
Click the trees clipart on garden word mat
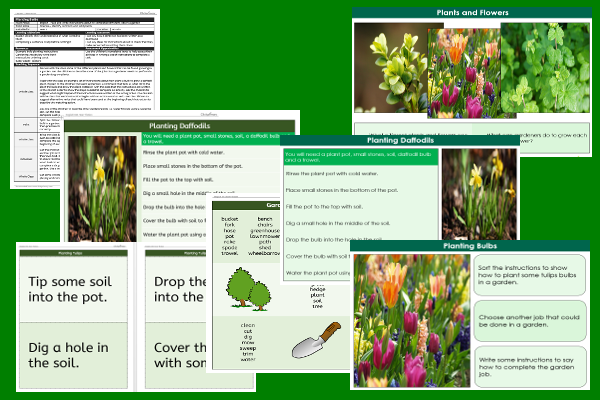[x=248, y=289]
